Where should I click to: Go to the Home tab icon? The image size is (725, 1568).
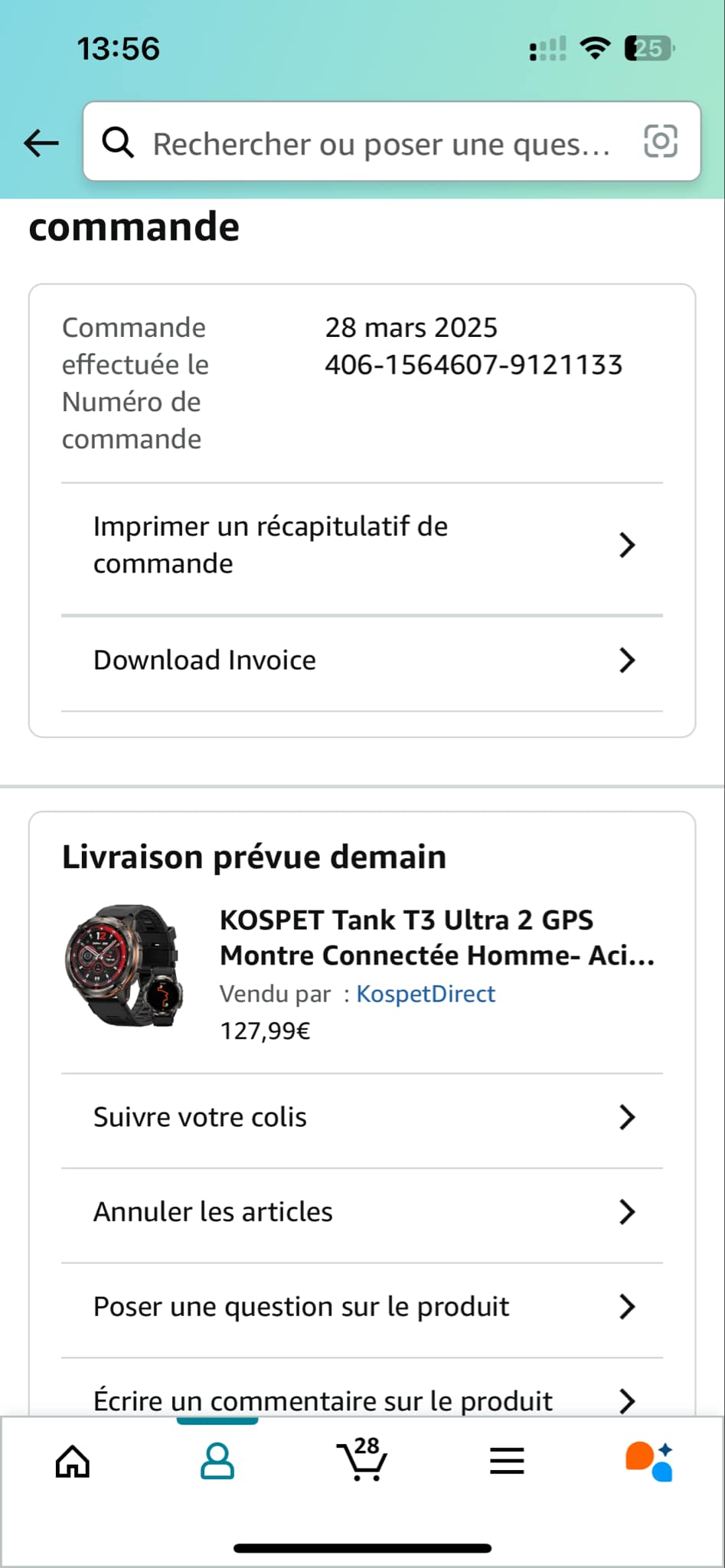tap(73, 1462)
